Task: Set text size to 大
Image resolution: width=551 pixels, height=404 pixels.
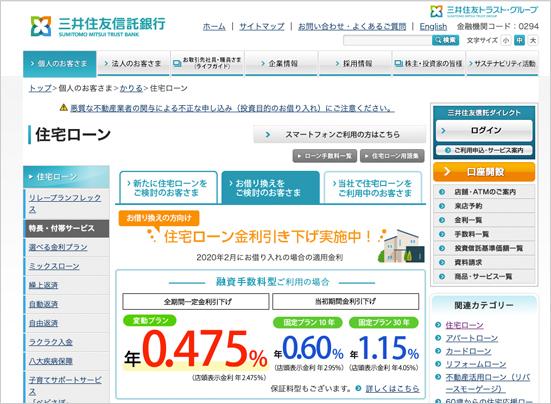Action: 533,40
